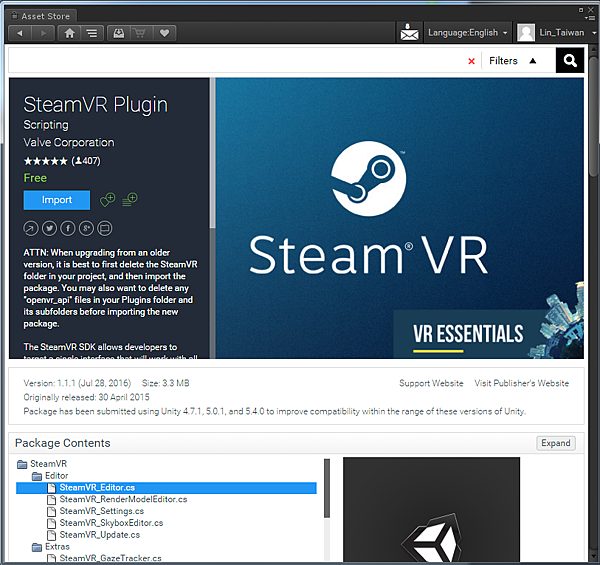
Task: Click the user avatar picture
Action: (x=526, y=33)
